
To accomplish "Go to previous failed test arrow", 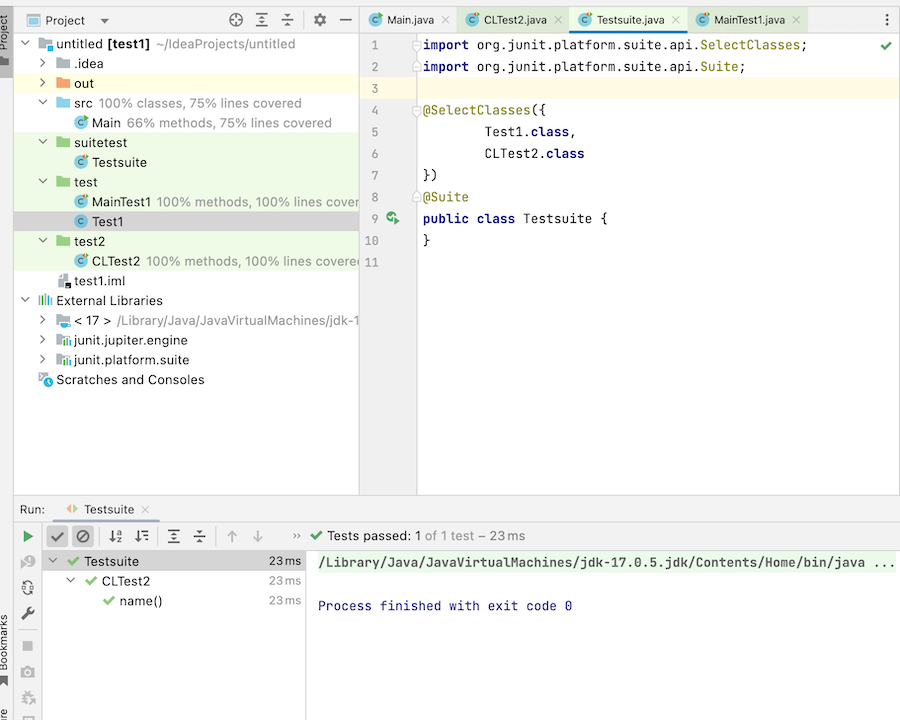I will (232, 536).
